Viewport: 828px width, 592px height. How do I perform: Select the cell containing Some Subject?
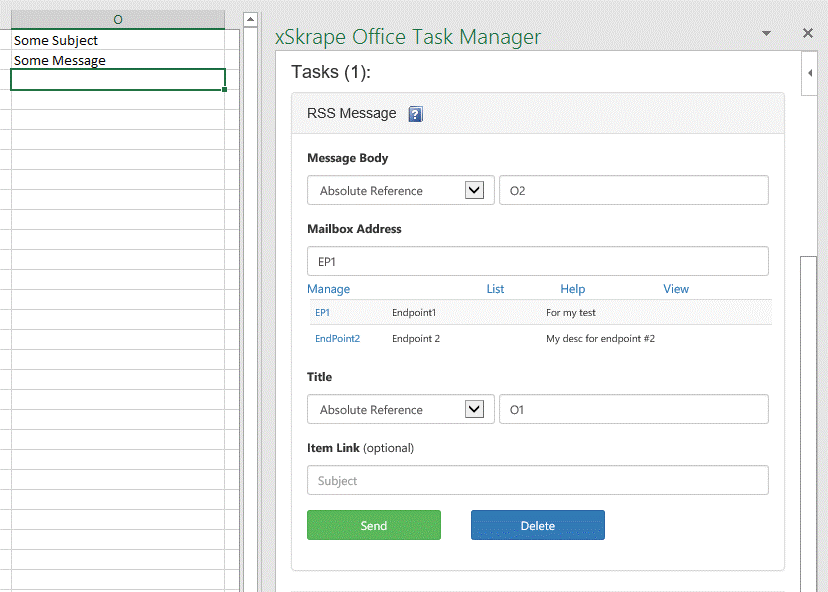point(118,40)
